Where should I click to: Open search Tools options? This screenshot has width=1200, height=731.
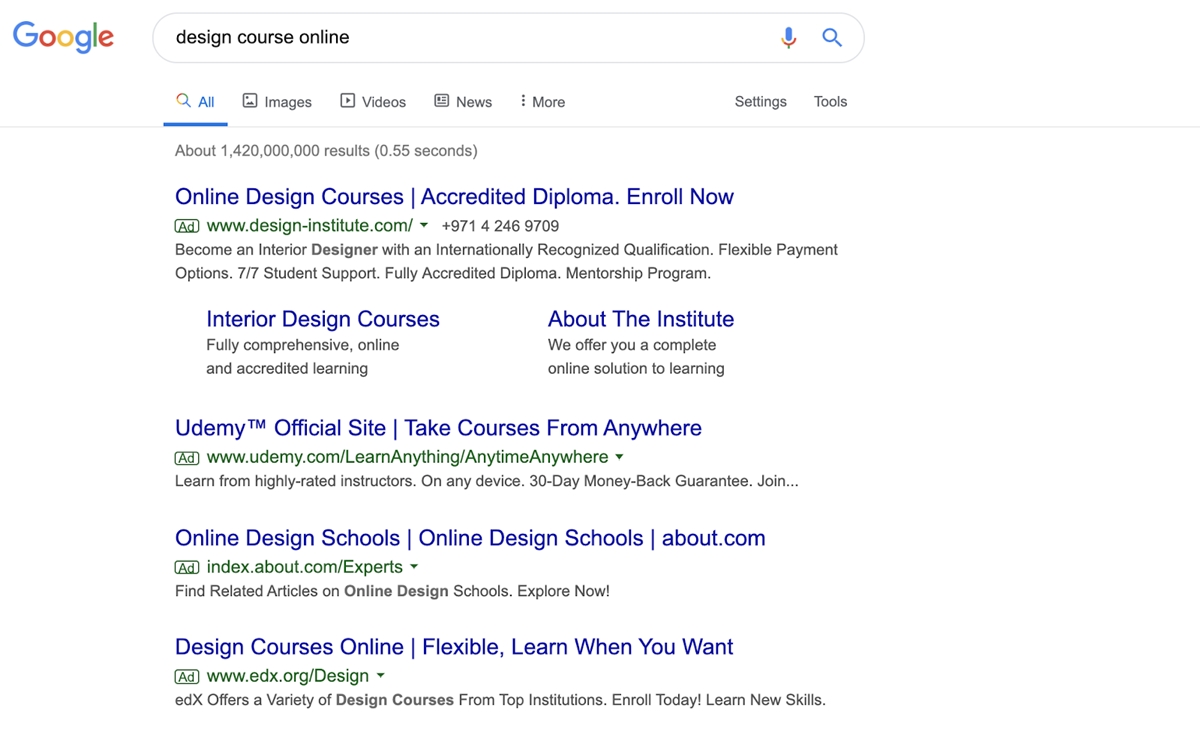tap(830, 102)
